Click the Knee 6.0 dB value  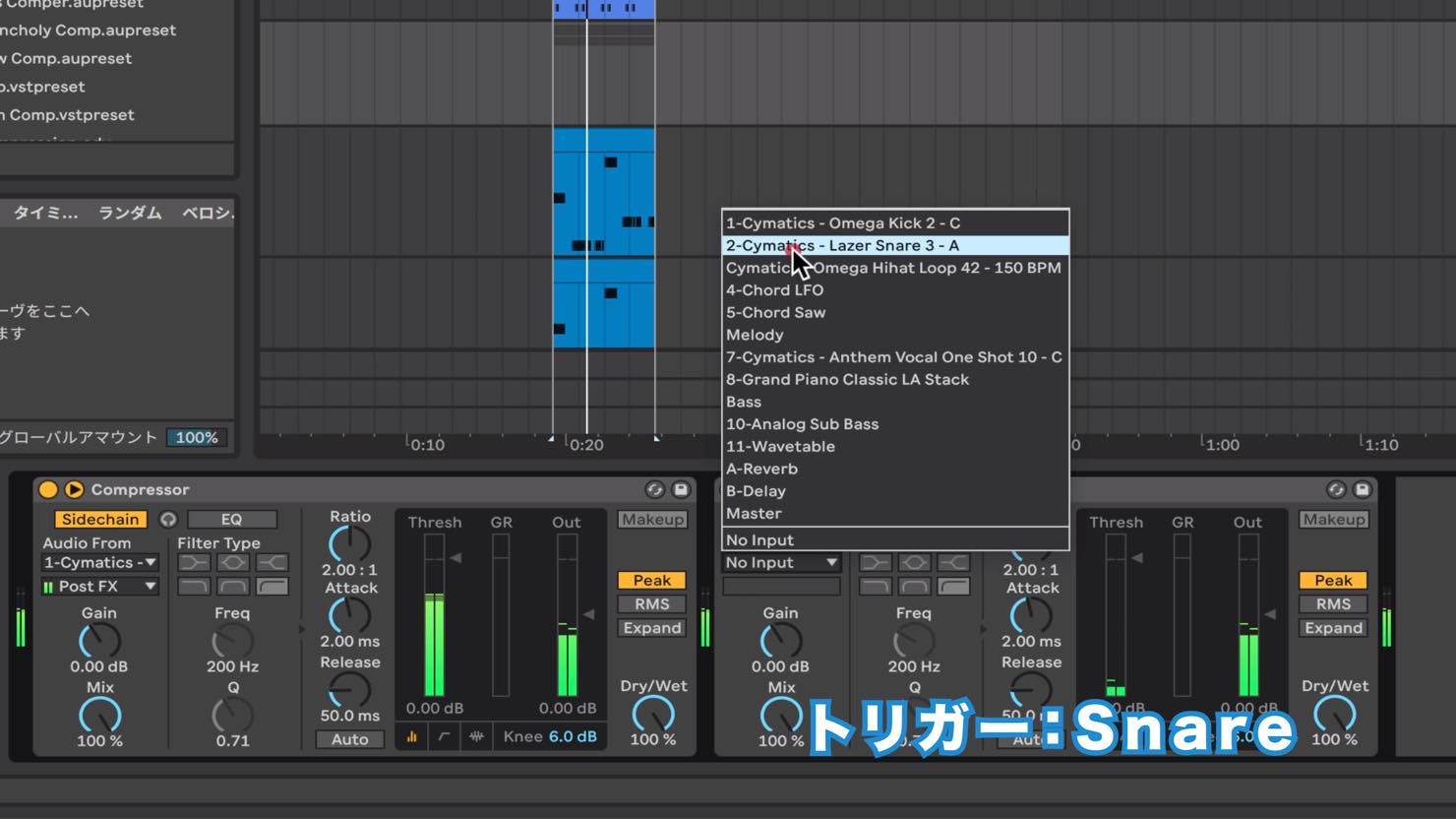click(x=573, y=736)
